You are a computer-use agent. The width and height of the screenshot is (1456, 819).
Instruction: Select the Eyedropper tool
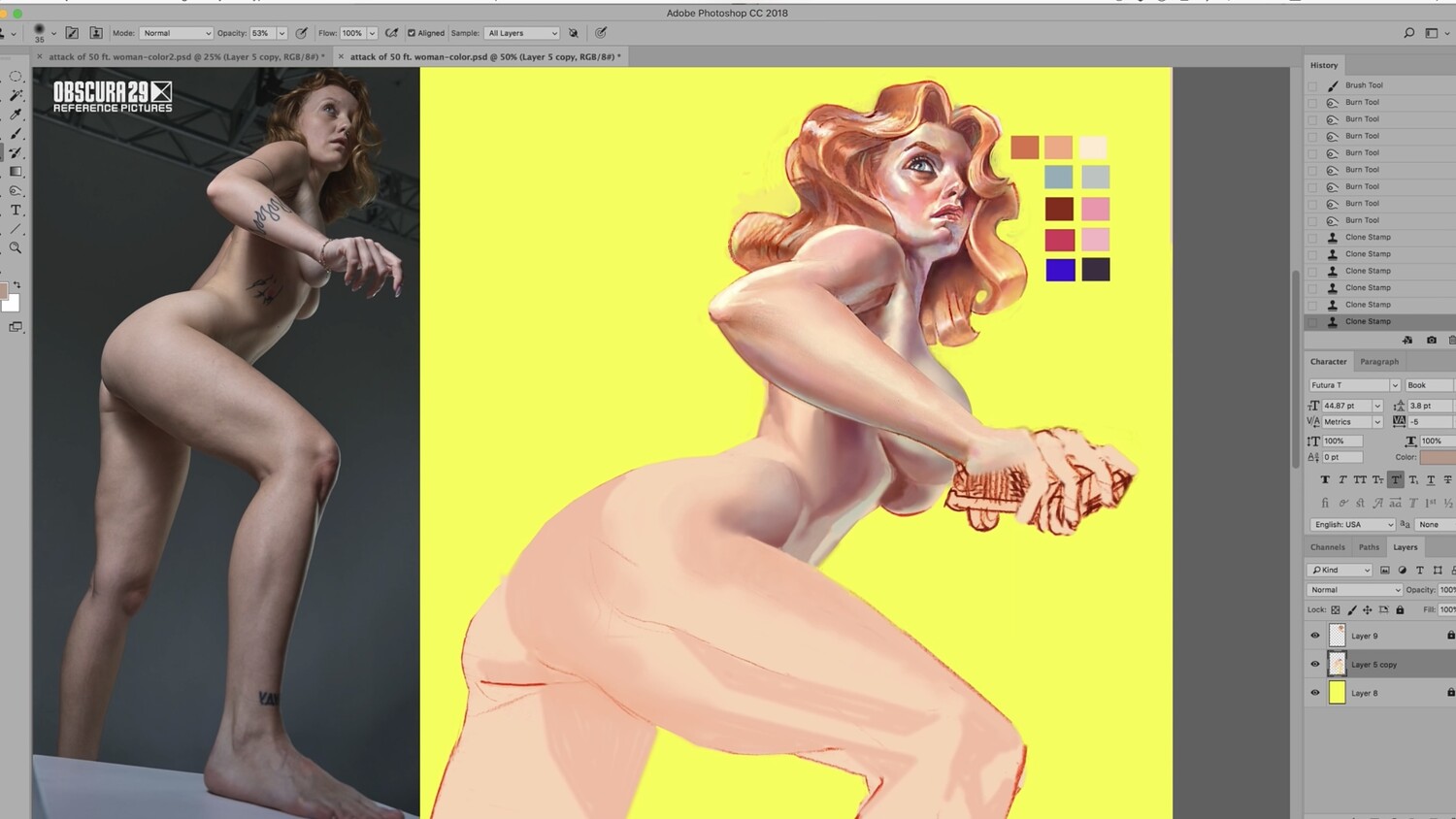pos(16,115)
